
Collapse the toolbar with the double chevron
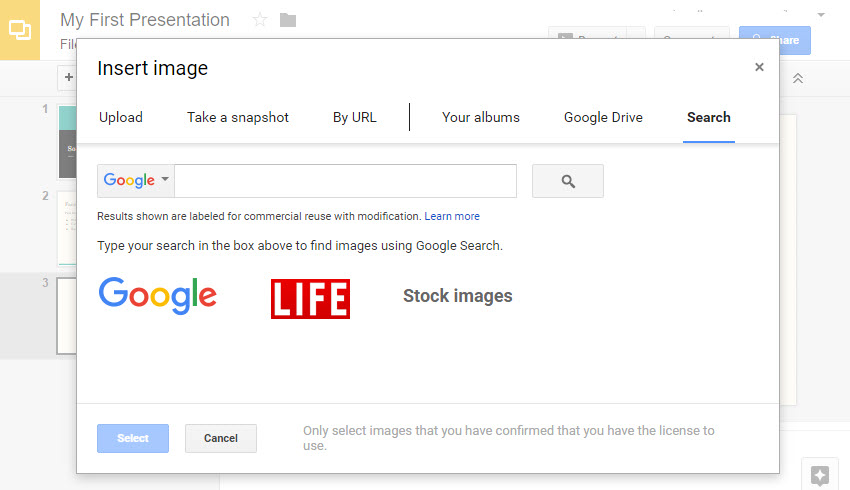[x=798, y=78]
